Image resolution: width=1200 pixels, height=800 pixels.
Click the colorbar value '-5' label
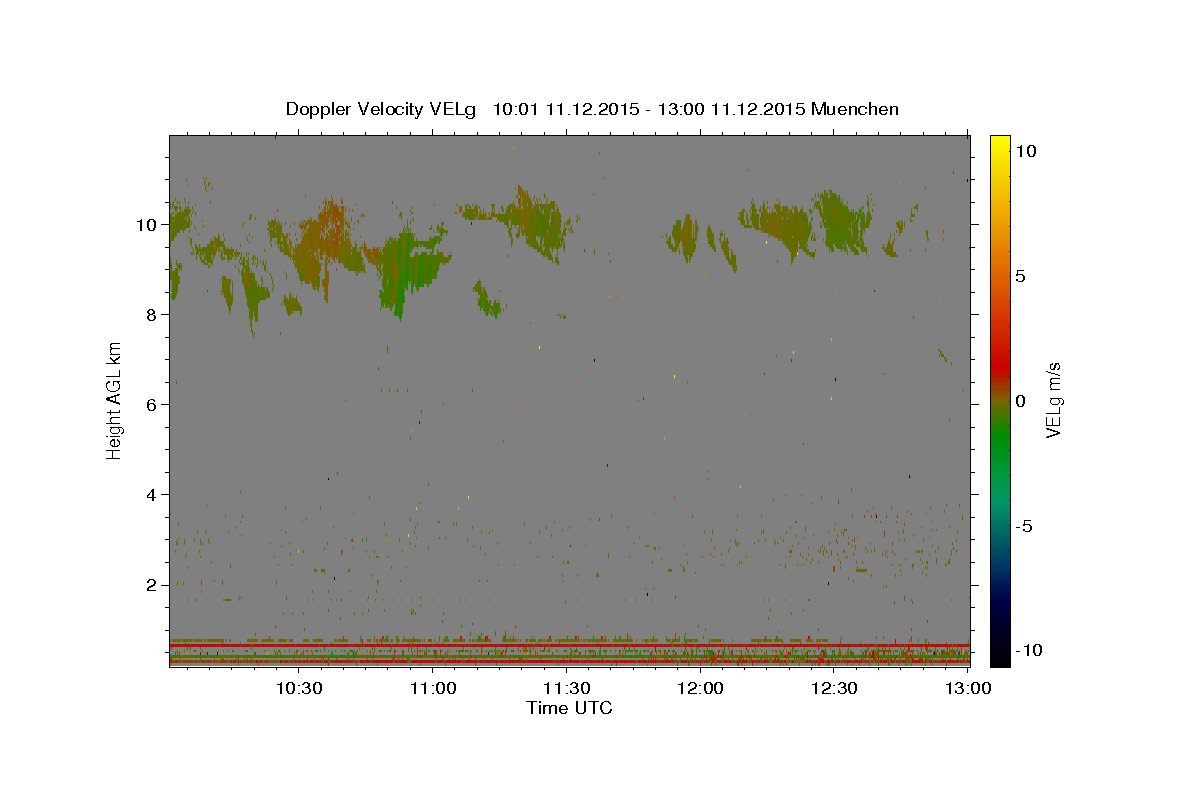(x=1022, y=526)
